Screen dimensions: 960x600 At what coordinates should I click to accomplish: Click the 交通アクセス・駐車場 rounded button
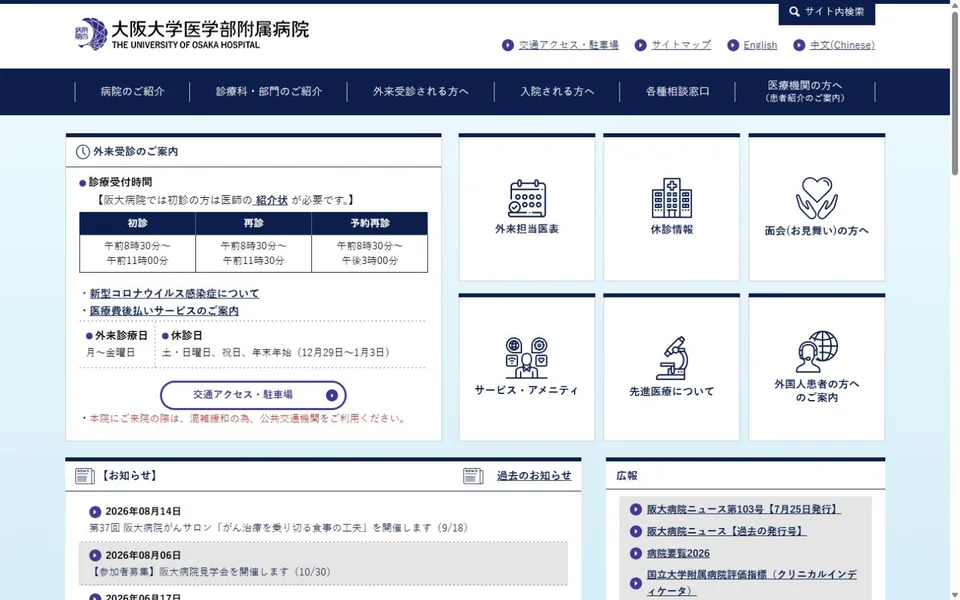253,396
